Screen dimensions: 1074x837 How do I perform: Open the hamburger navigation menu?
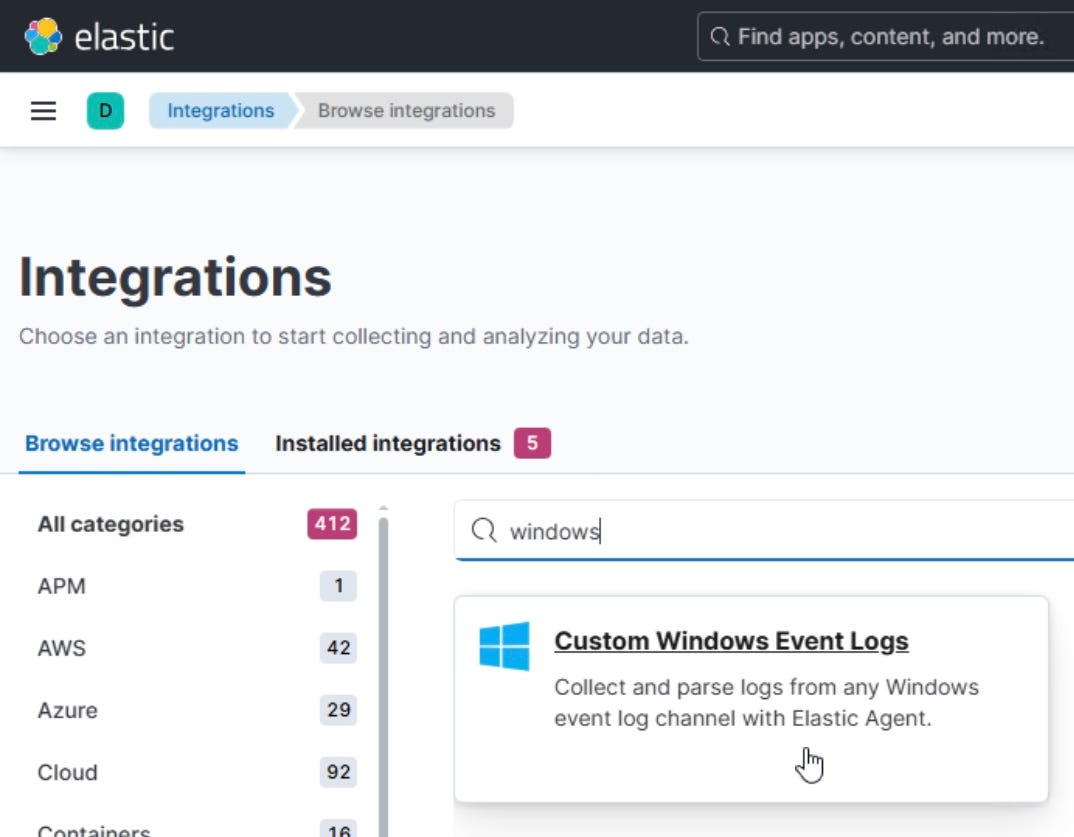[x=43, y=111]
